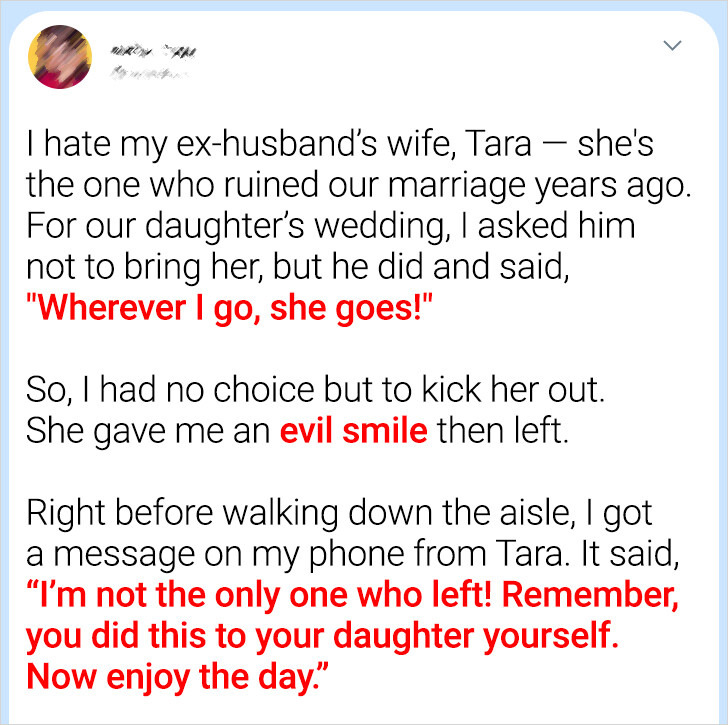The width and height of the screenshot is (728, 725).
Task: Open the blurred author display name
Action: click(x=153, y=52)
